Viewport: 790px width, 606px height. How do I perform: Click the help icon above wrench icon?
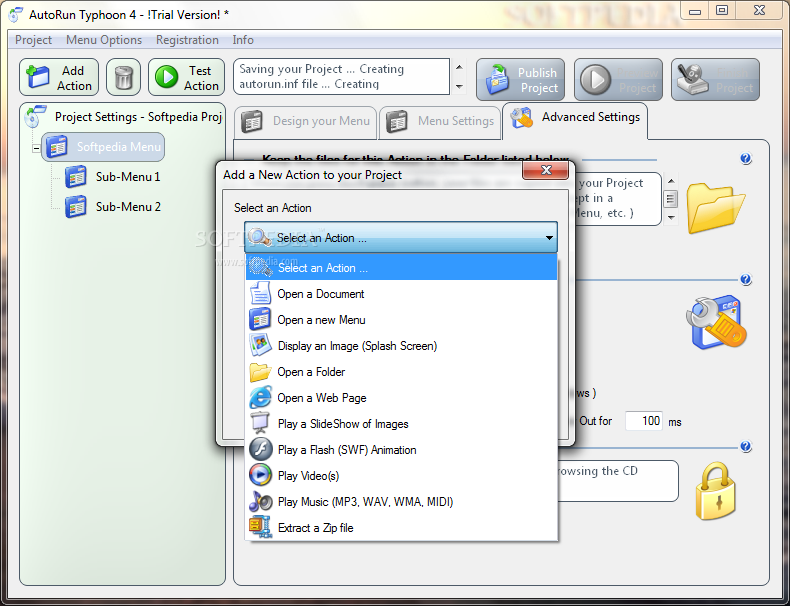pyautogui.click(x=746, y=280)
